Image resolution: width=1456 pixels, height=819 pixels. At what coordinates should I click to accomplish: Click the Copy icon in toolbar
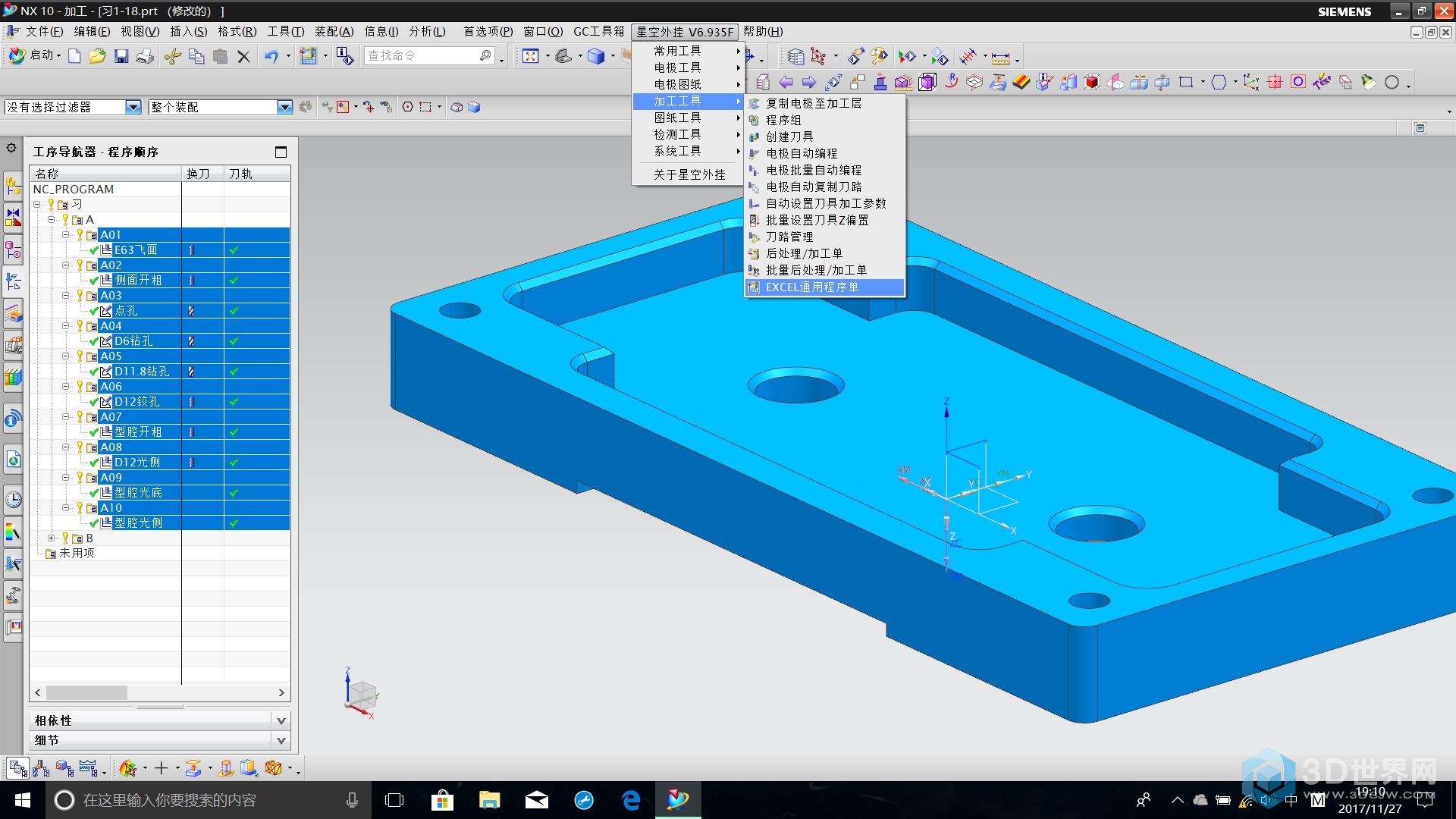pyautogui.click(x=196, y=56)
